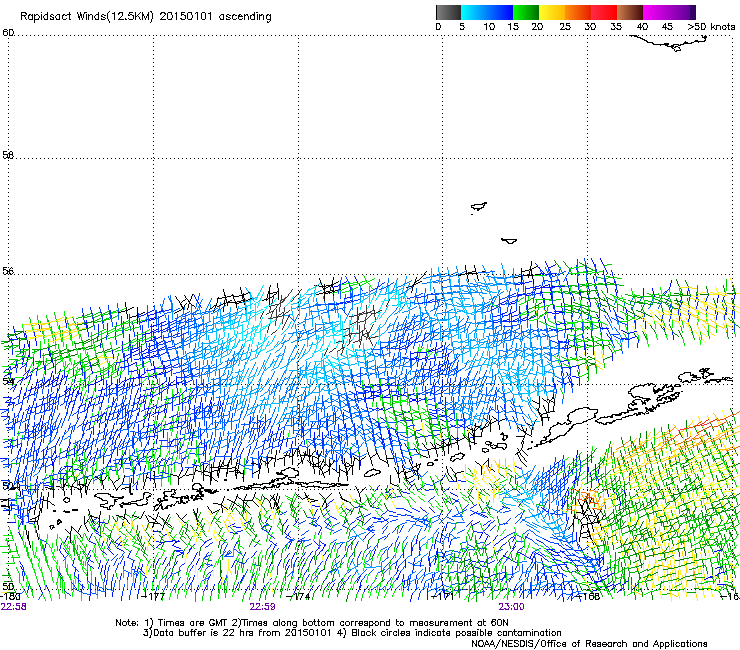740x650 pixels.
Task: Click the 23:00 time label
Action: (x=512, y=607)
